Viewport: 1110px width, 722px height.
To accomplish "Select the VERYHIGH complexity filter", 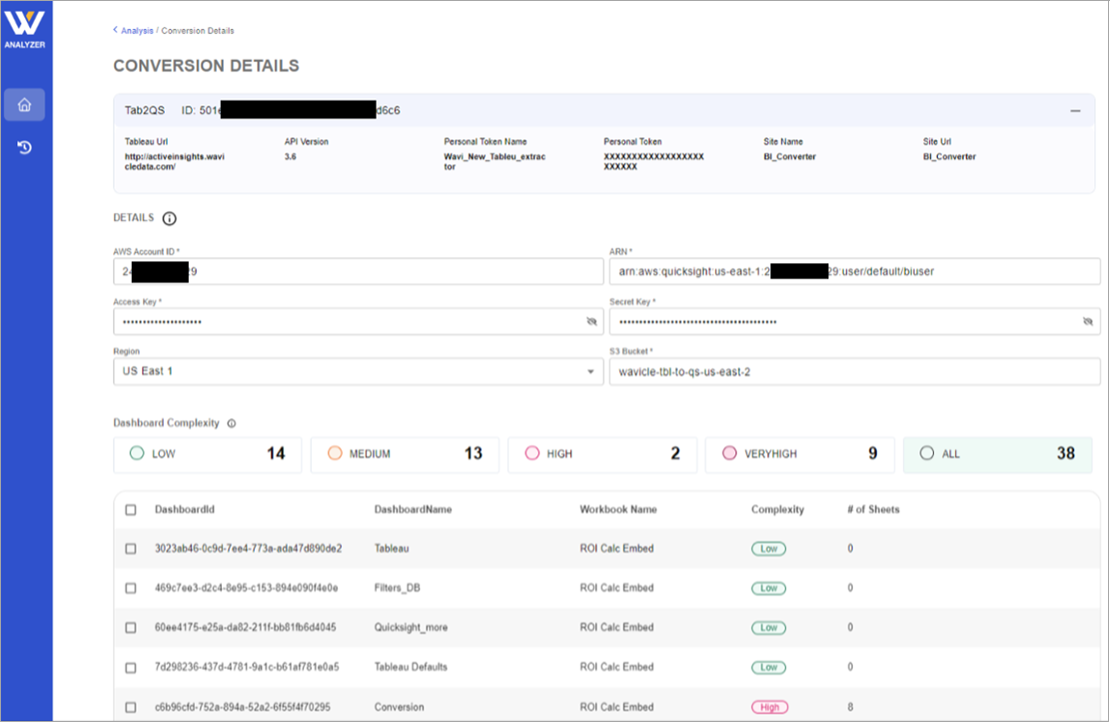I will (x=800, y=454).
